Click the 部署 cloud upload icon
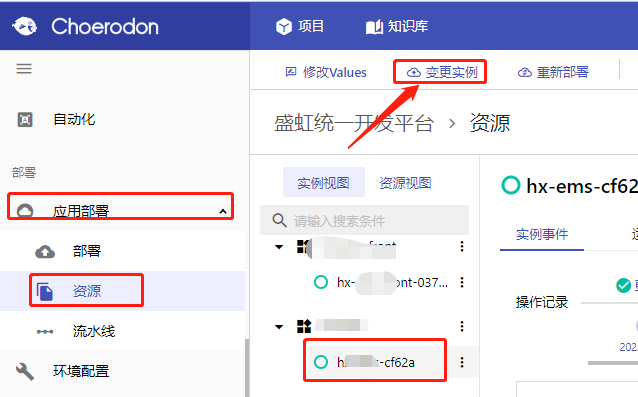 coord(45,252)
